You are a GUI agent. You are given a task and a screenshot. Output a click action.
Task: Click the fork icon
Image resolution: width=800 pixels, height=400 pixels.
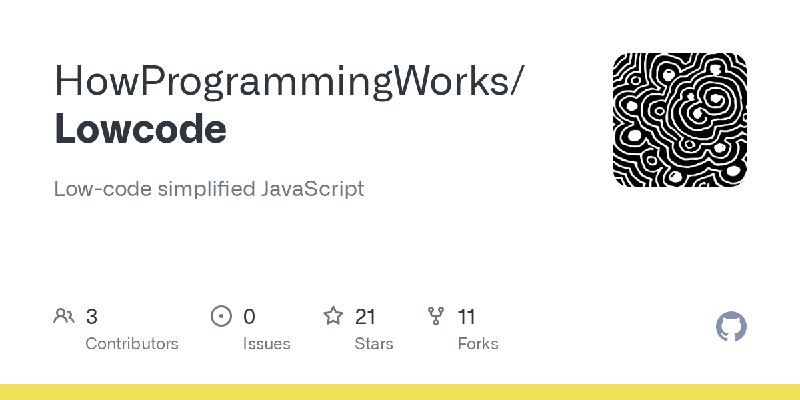click(x=436, y=316)
